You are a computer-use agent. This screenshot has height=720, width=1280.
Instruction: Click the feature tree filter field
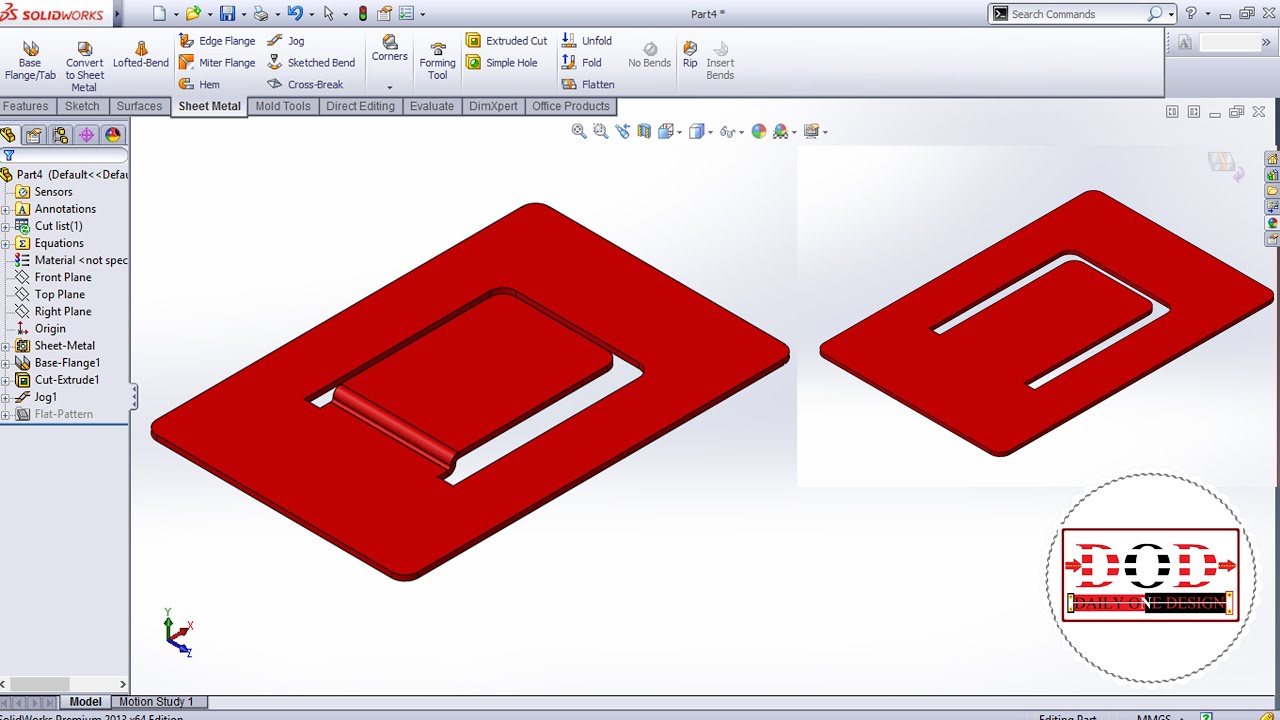[64, 155]
